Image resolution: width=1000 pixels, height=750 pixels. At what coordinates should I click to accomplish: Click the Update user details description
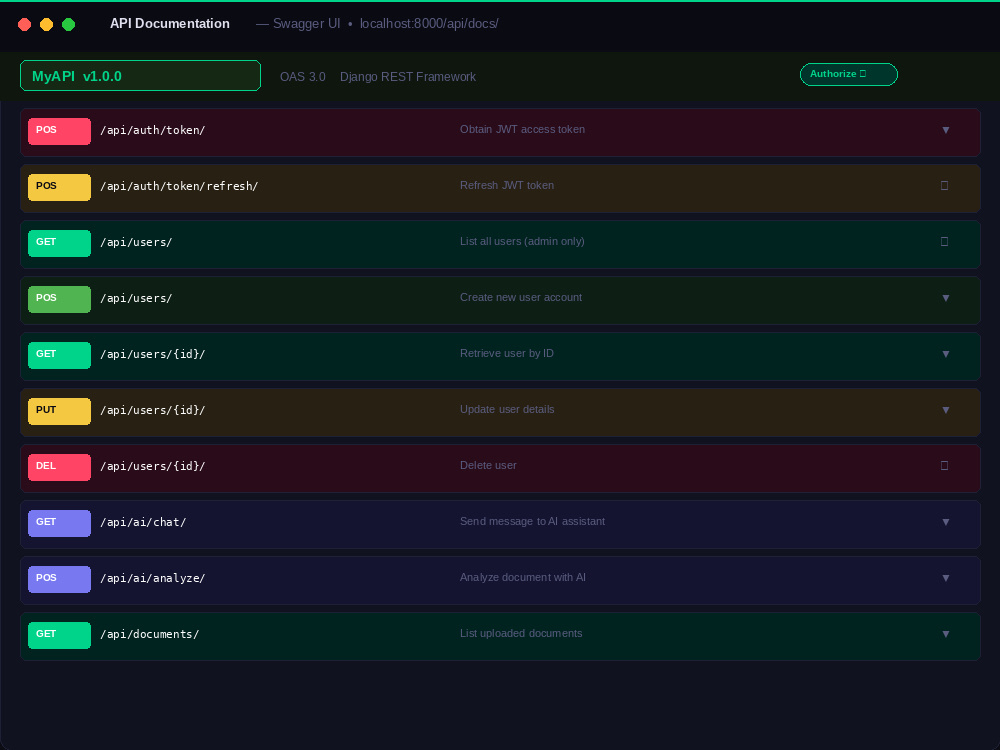click(507, 409)
